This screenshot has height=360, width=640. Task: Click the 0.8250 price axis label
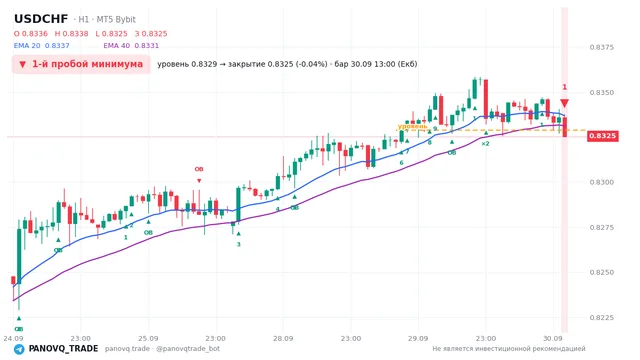coord(602,272)
